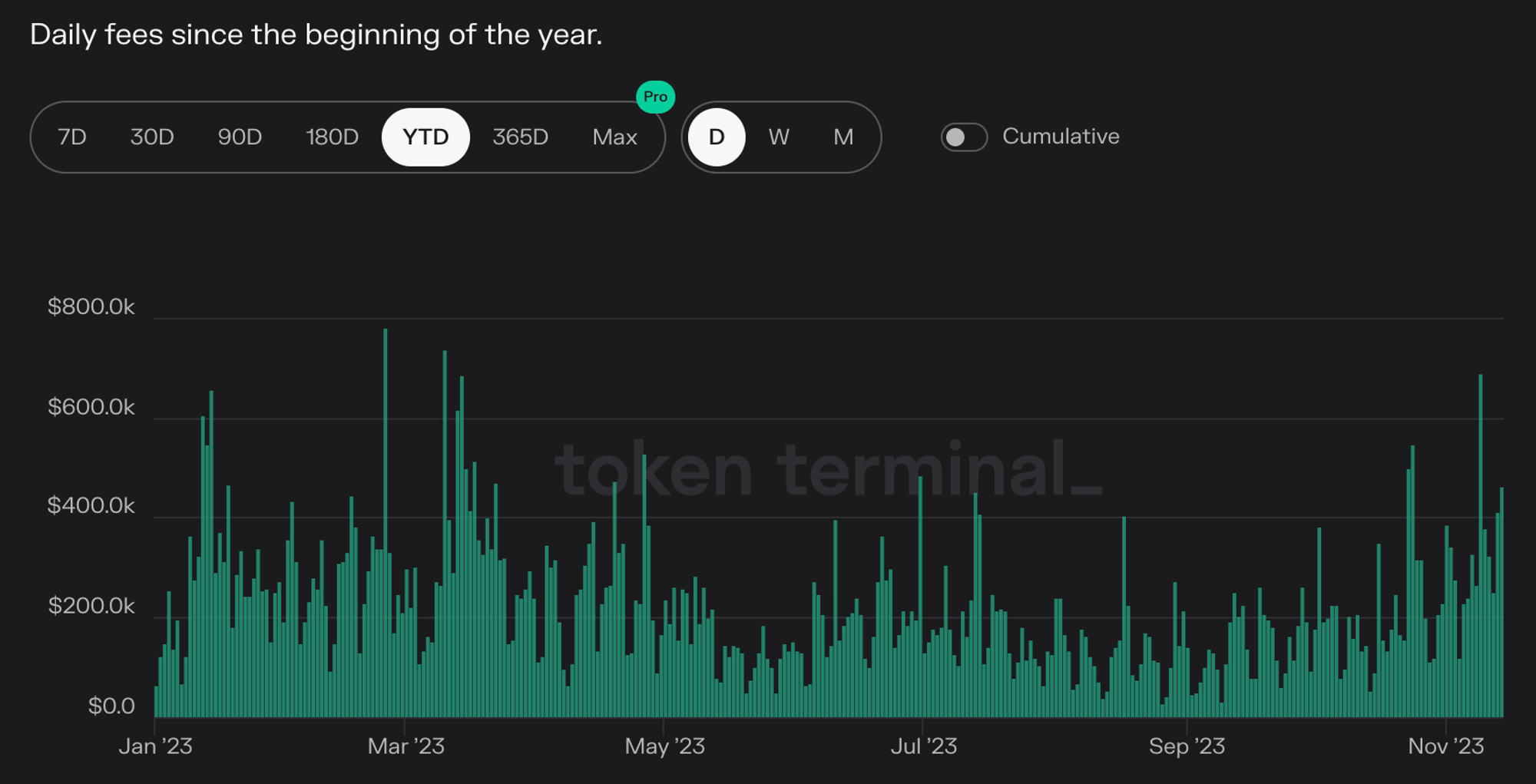1536x784 pixels.
Task: Switch to weekly W granularity
Action: pos(779,137)
